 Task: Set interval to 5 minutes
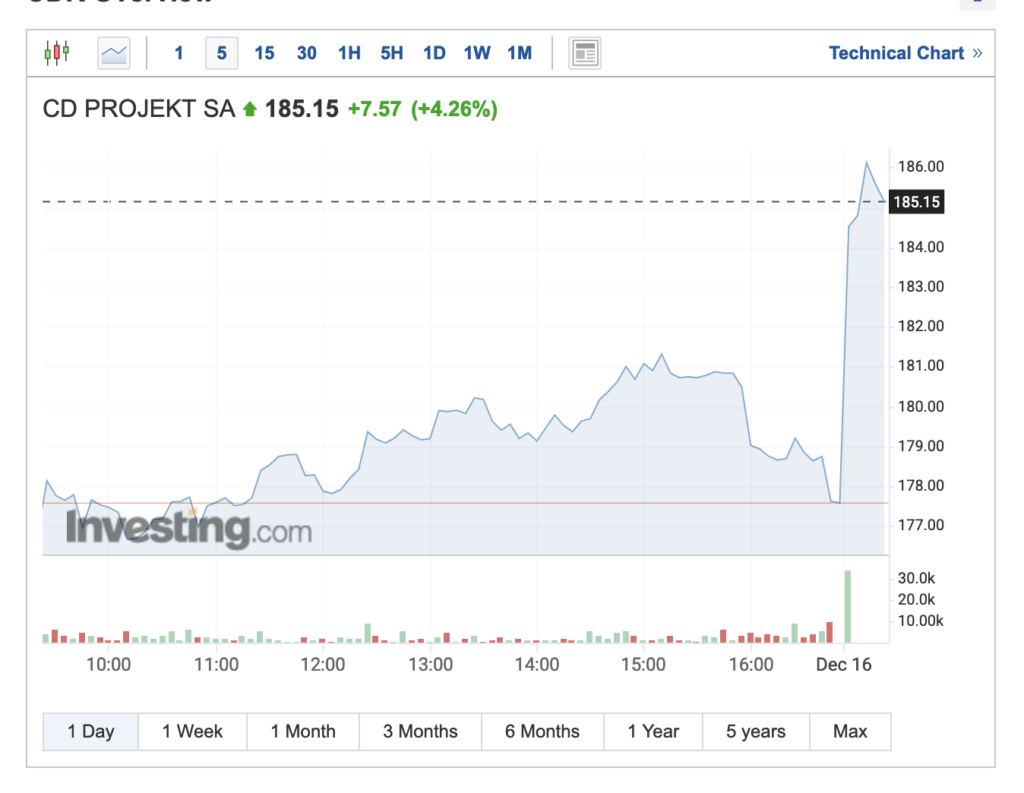[221, 53]
